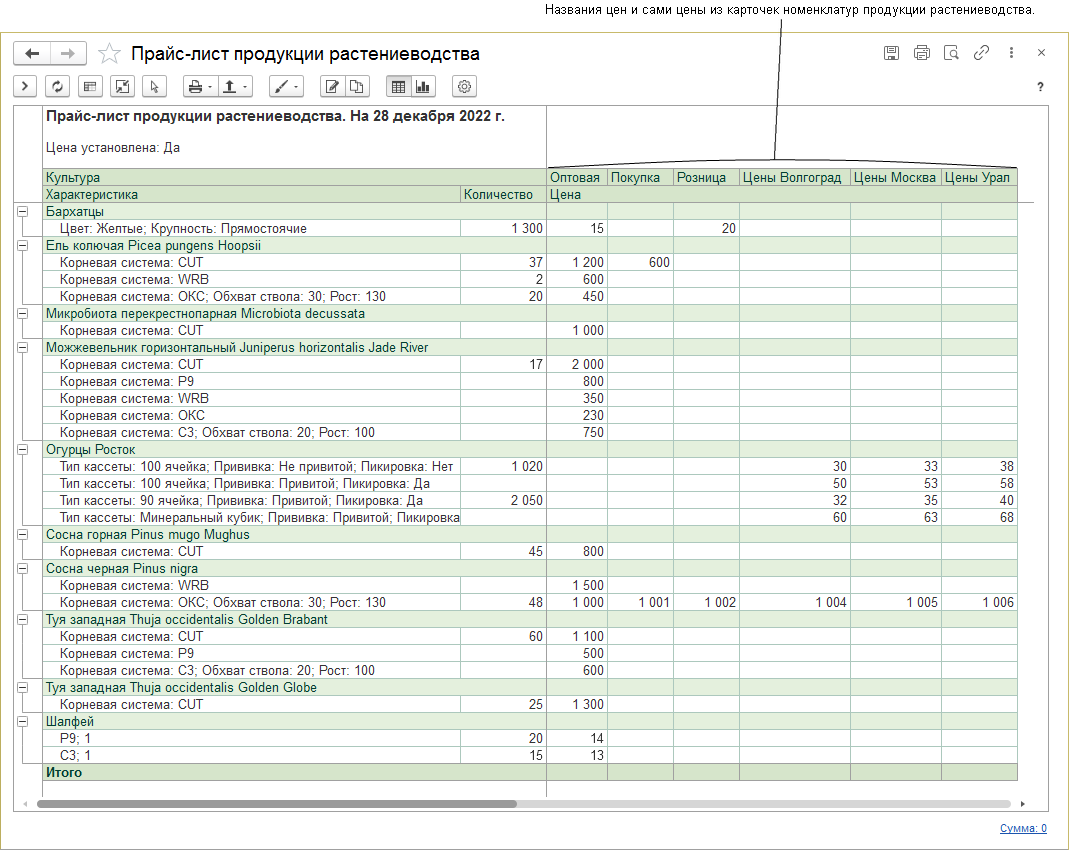Click the question mark help icon
The width and height of the screenshot is (1069, 850).
click(1040, 87)
